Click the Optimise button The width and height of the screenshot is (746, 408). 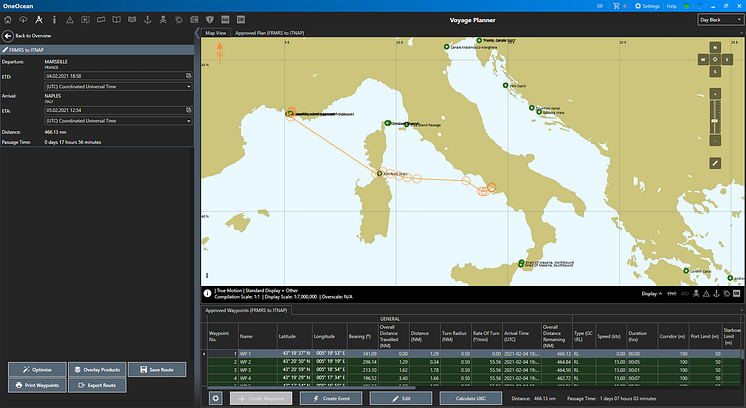(x=37, y=369)
